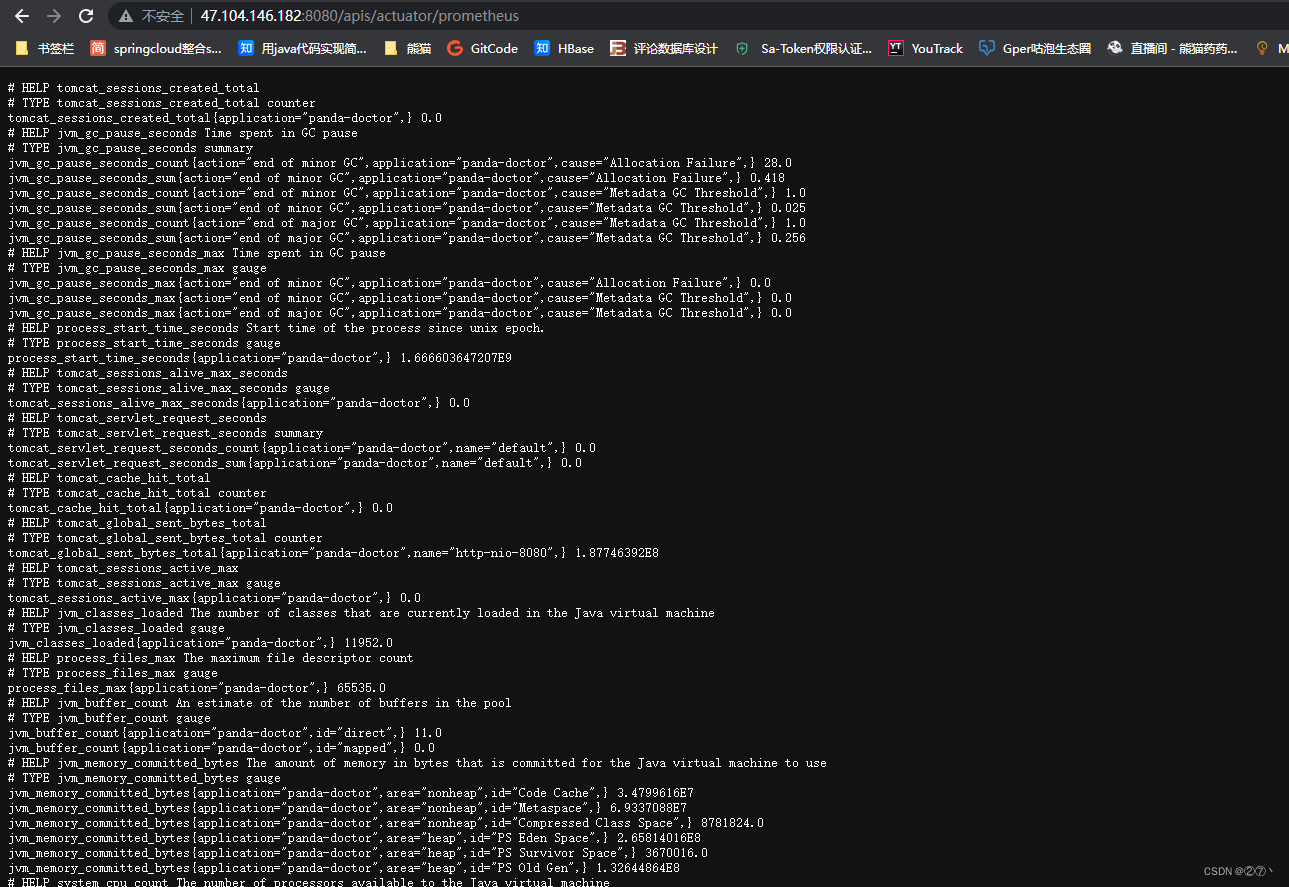Viewport: 1289px width, 887px height.
Task: Click '# HELP jvm_classes_loaded' description line
Action: tap(361, 613)
